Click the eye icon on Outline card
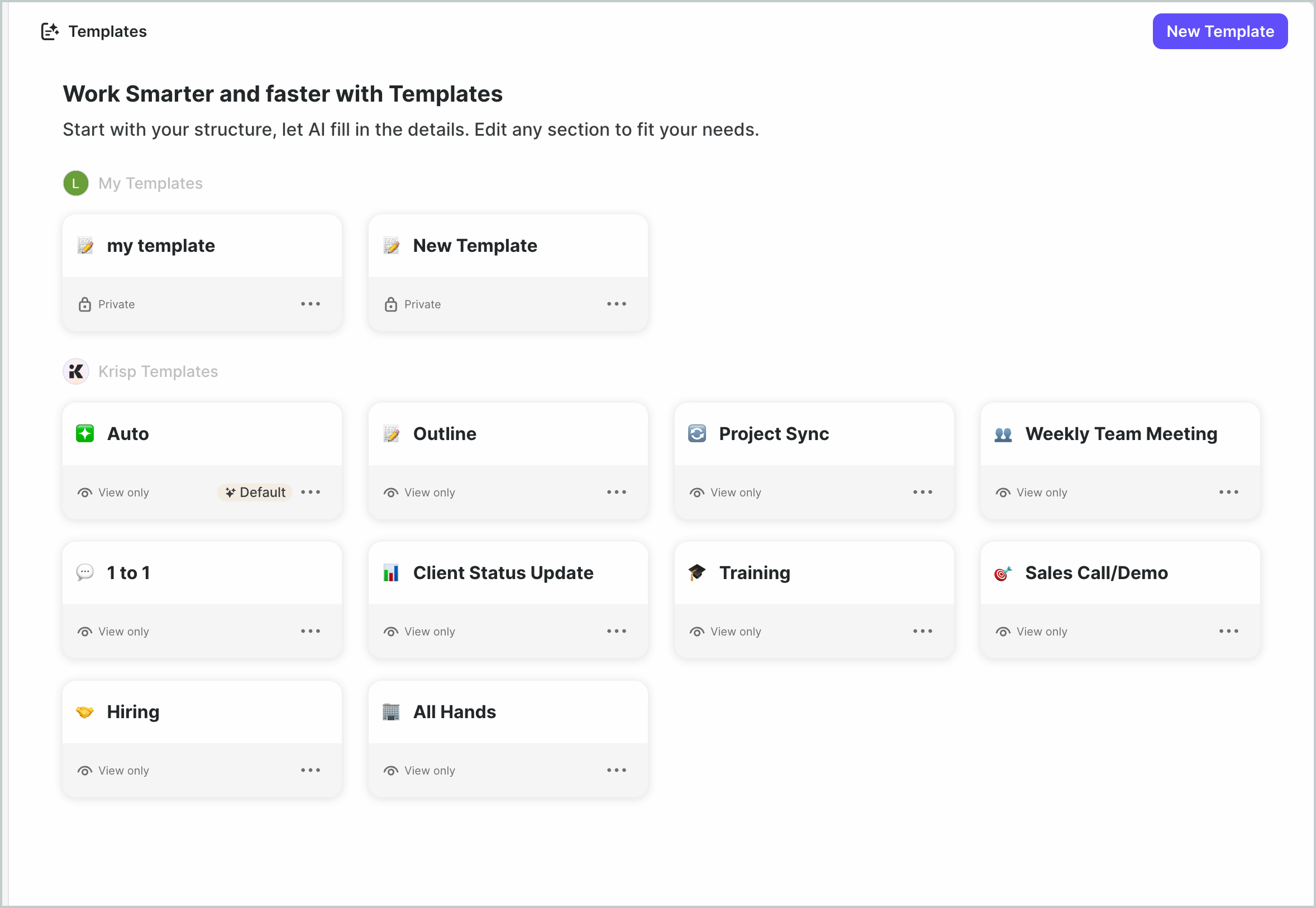The height and width of the screenshot is (908, 1316). click(x=391, y=493)
